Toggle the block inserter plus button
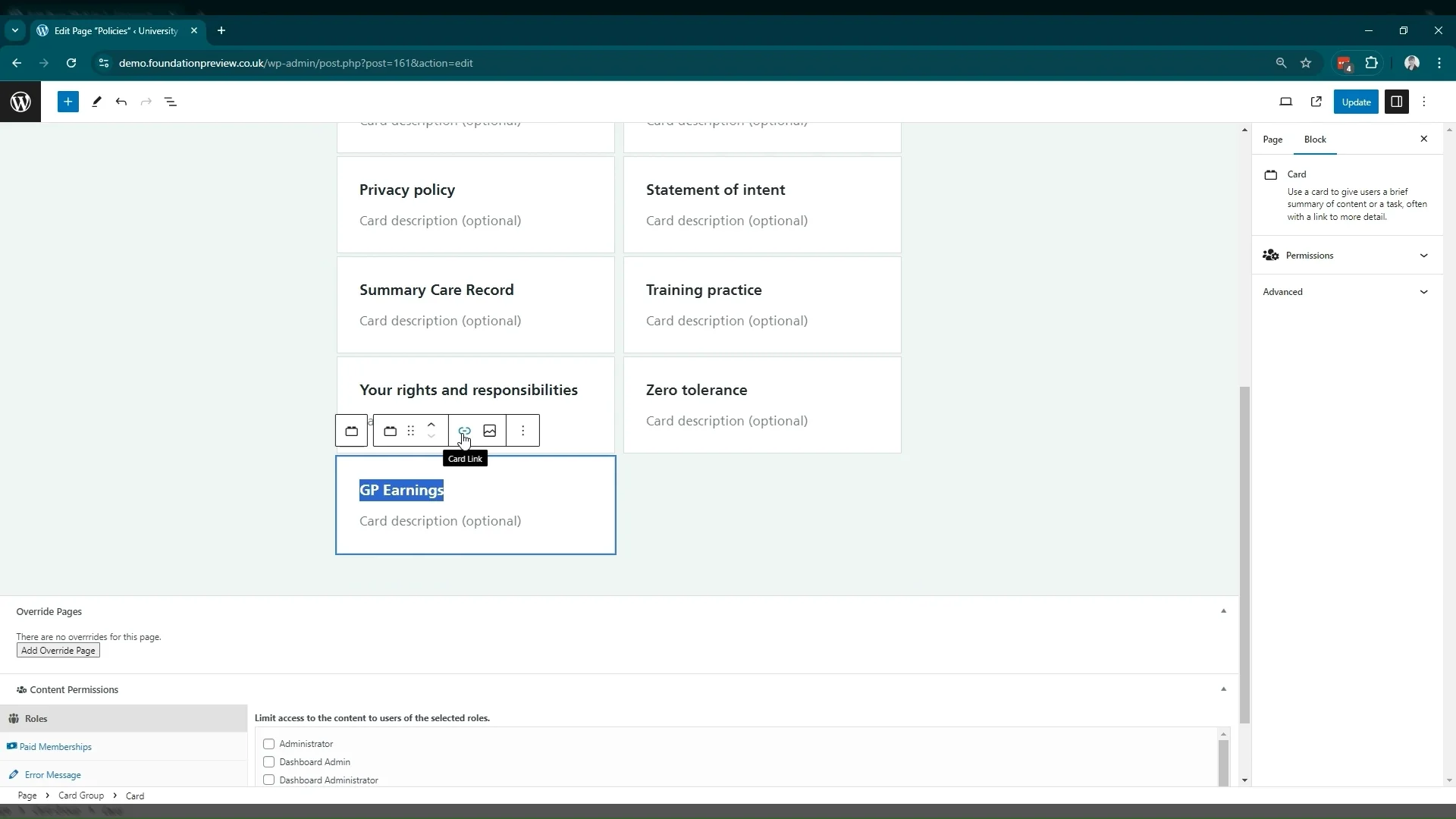This screenshot has width=1456, height=819. 68,102
